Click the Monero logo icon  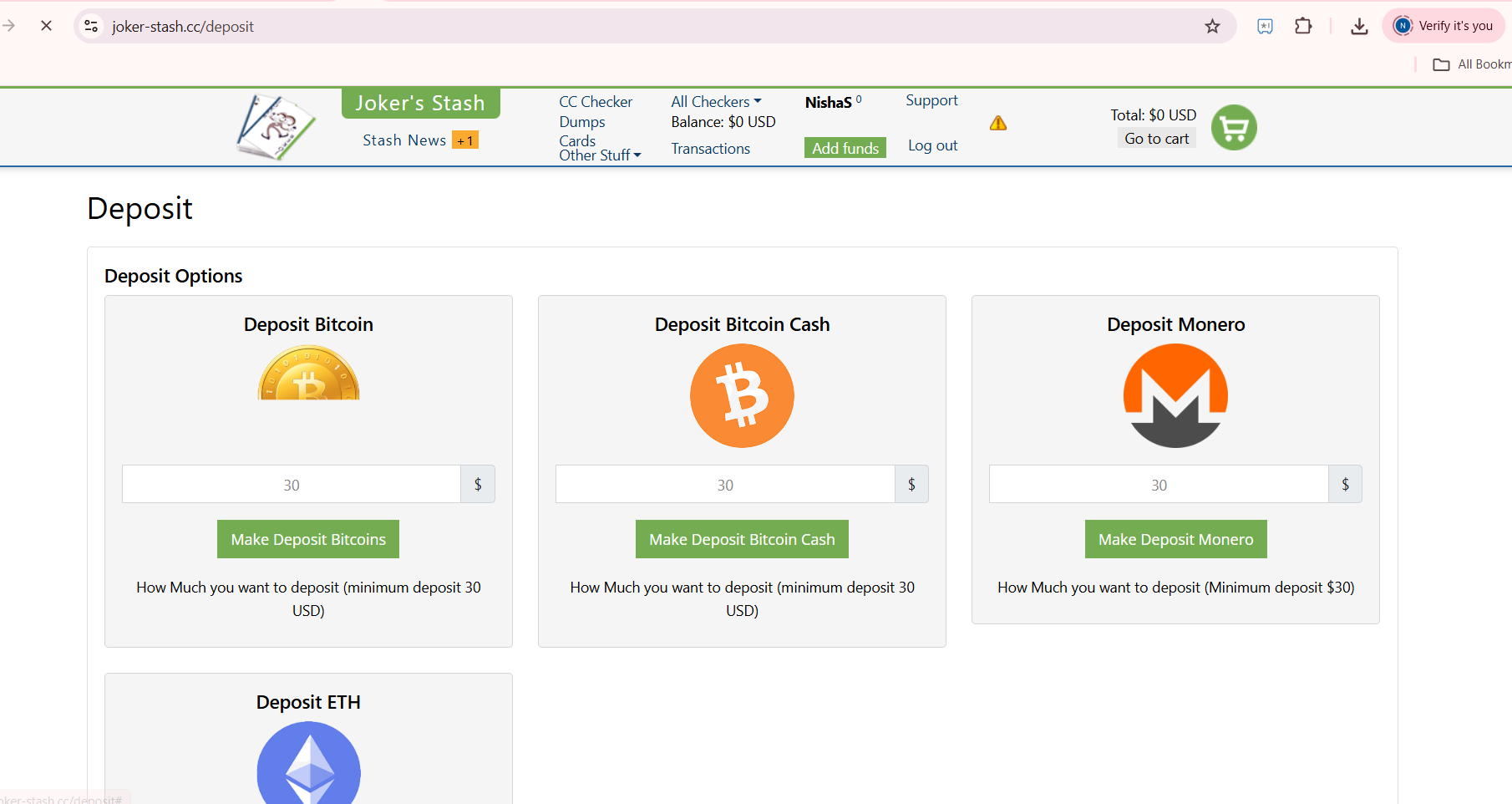click(1175, 396)
